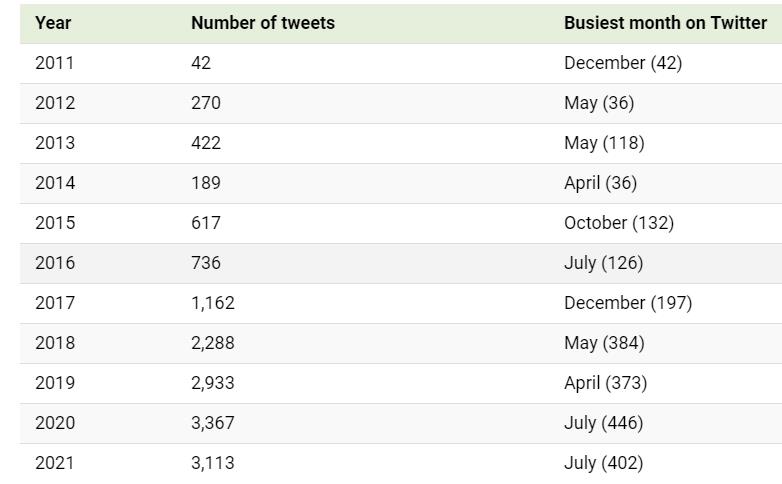This screenshot has height=484, width=782.
Task: Select the April (373) cell
Action: 605,383
